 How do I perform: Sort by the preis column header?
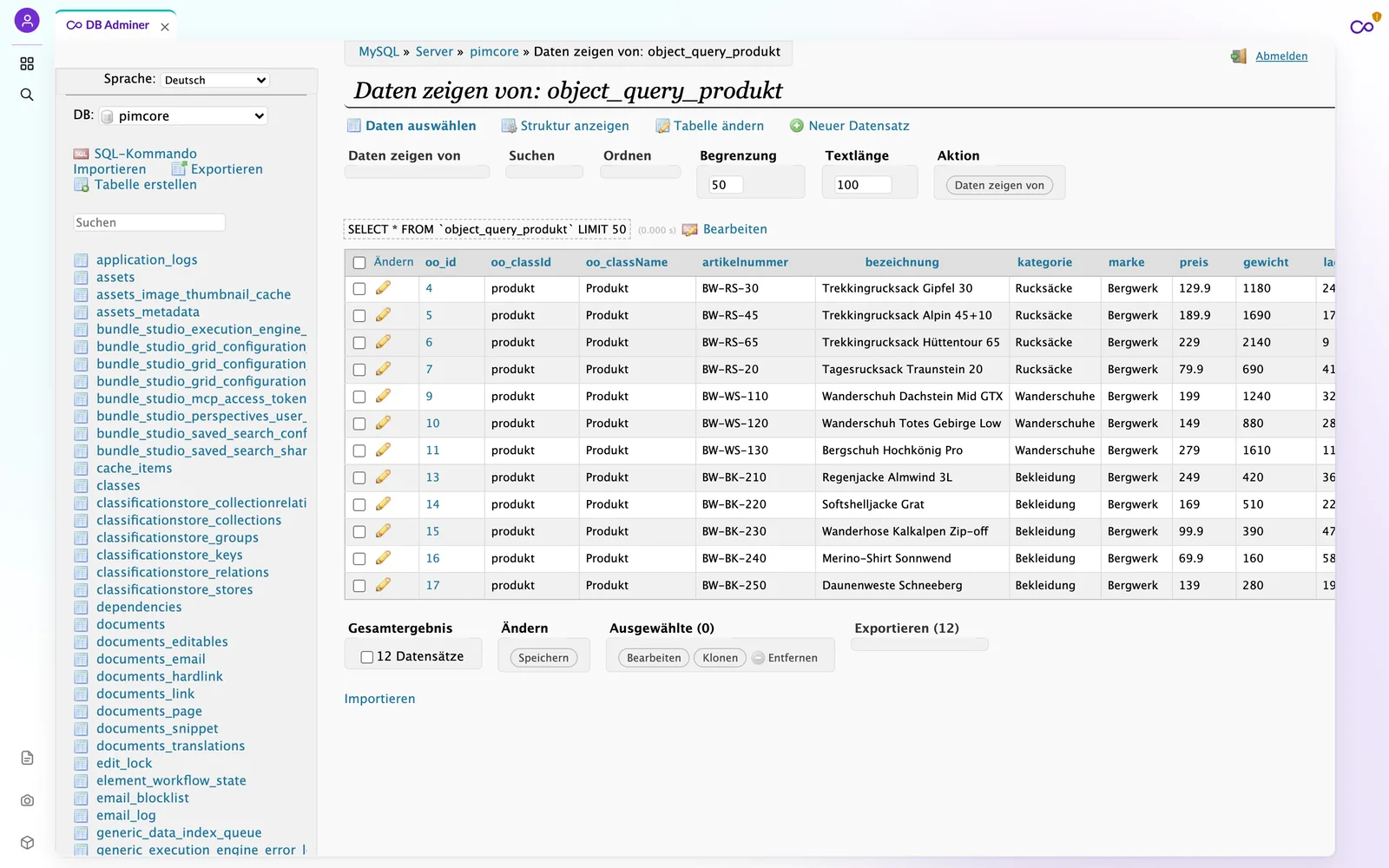coord(1194,262)
